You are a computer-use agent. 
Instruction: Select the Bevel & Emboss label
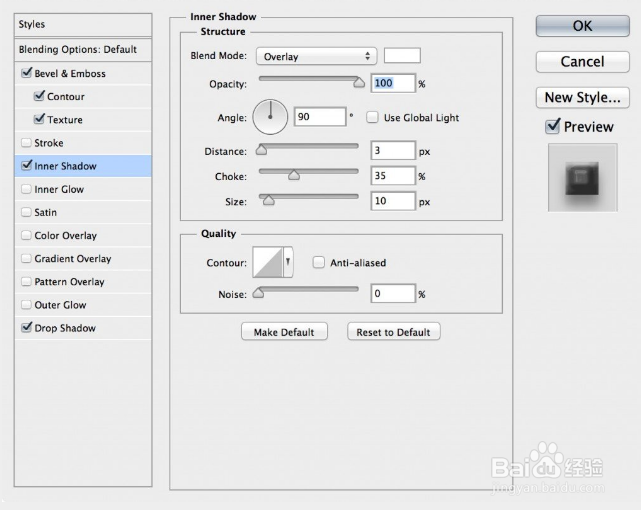point(70,74)
